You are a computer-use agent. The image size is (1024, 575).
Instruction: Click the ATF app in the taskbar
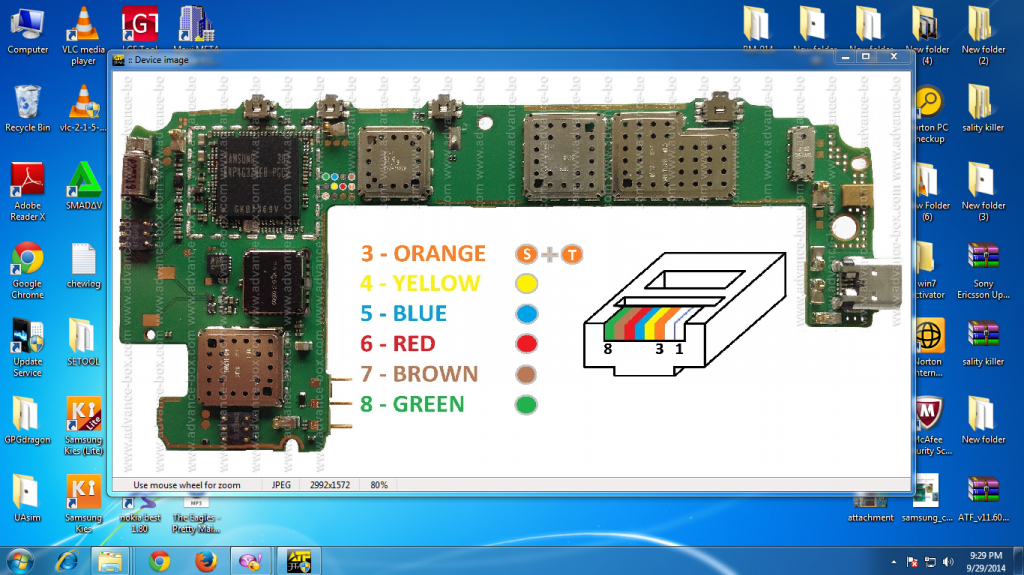299,560
